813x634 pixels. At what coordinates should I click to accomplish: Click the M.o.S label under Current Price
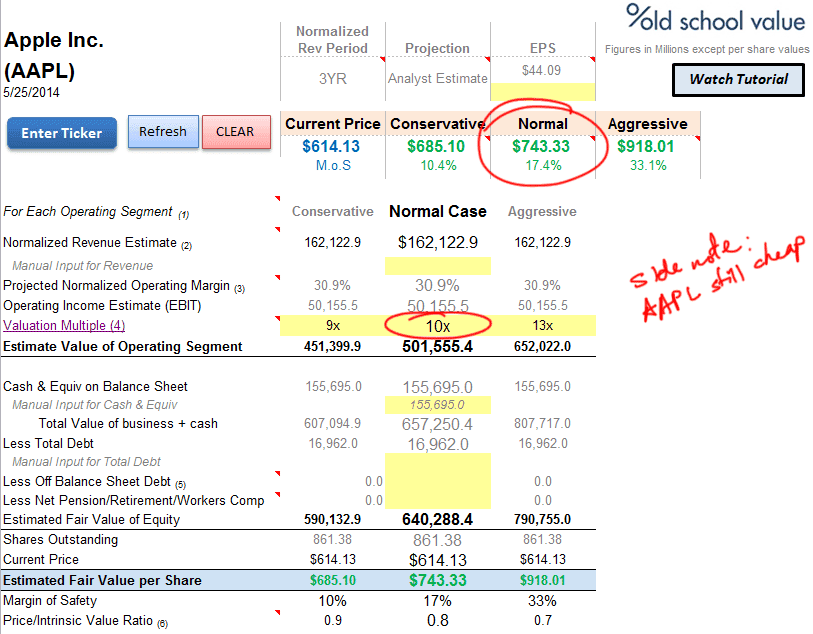(x=333, y=165)
